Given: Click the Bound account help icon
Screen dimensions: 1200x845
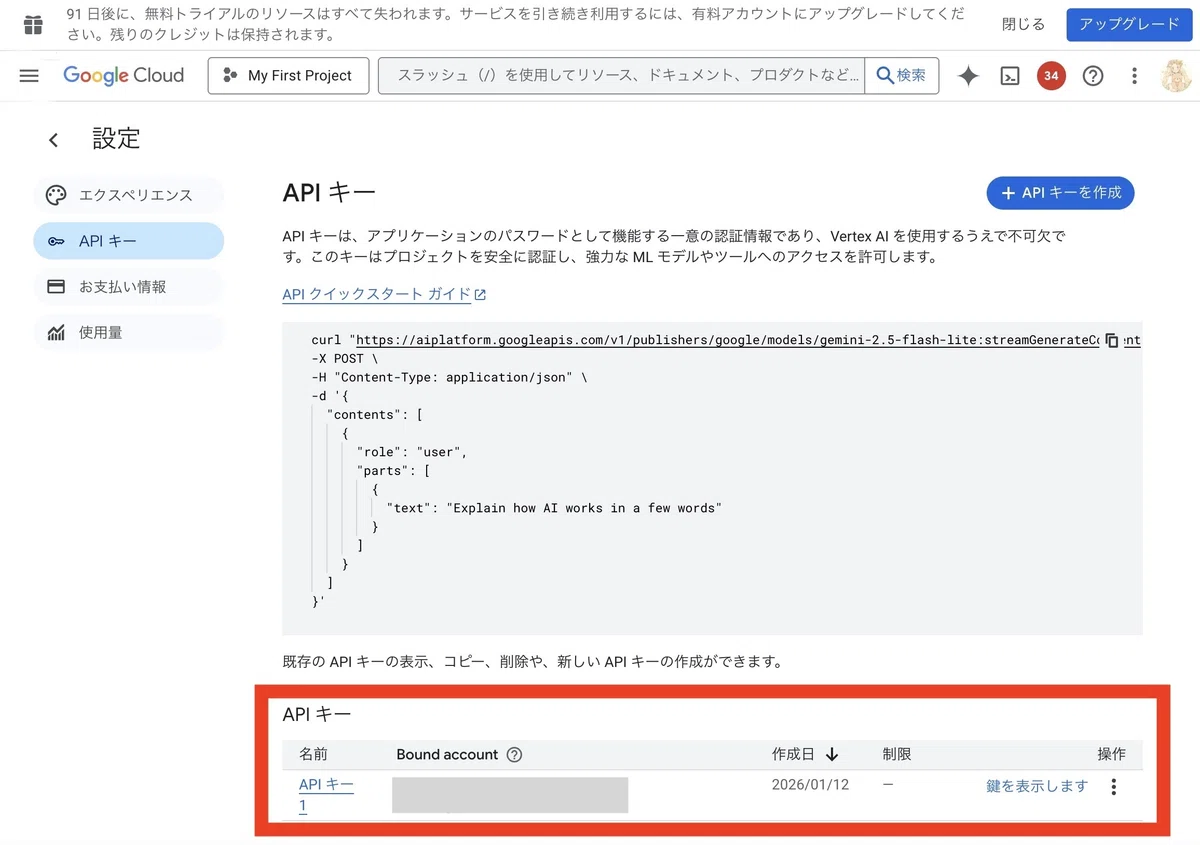Looking at the screenshot, I should point(514,755).
